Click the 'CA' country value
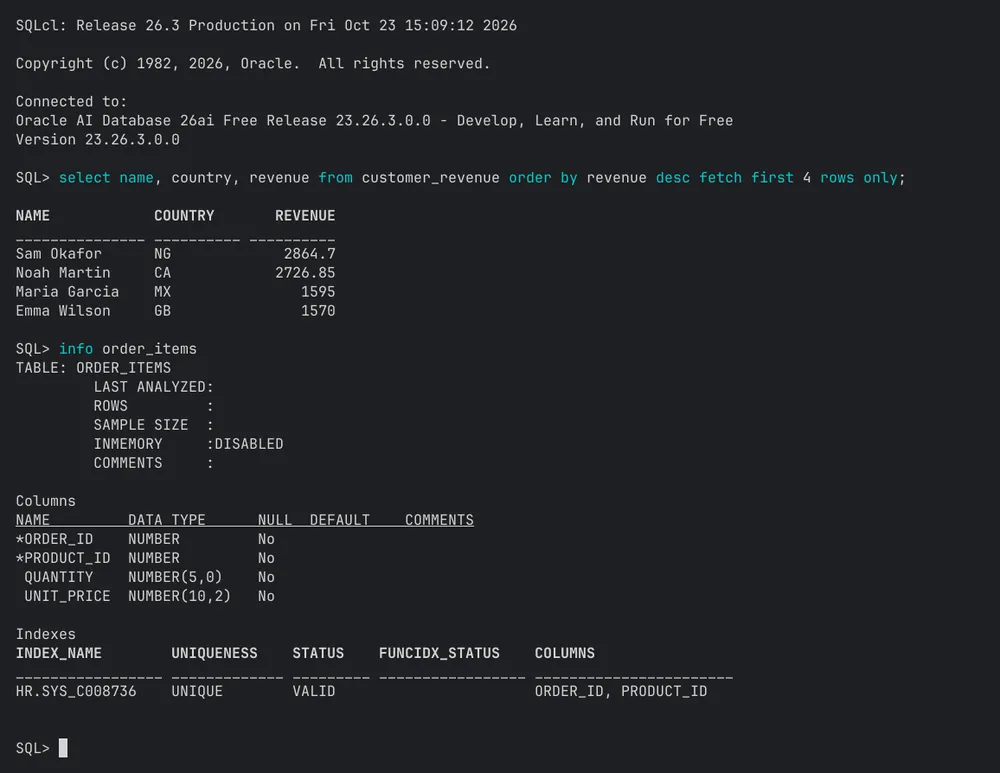 (162, 273)
